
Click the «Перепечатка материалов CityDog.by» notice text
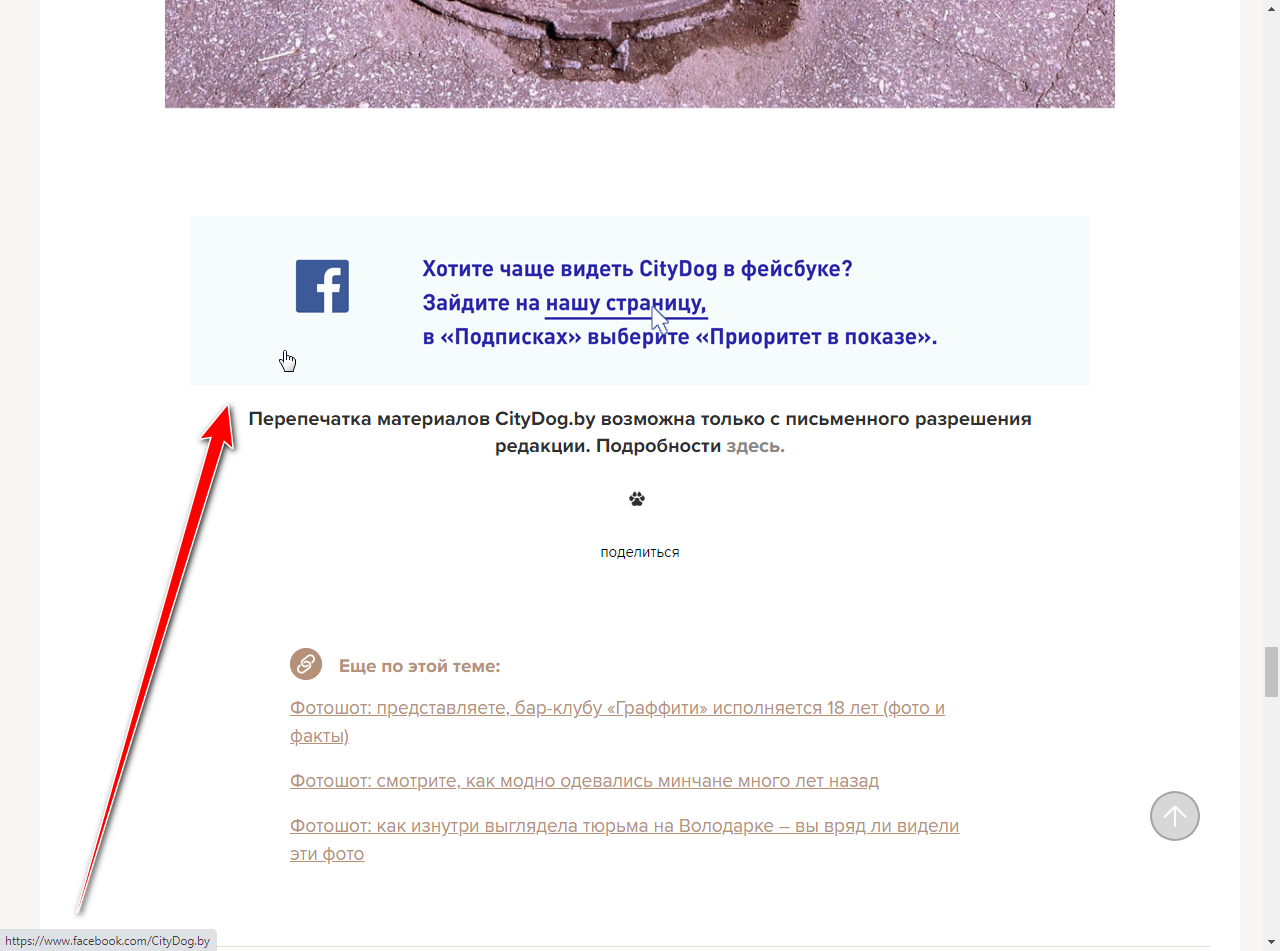pyautogui.click(x=640, y=432)
